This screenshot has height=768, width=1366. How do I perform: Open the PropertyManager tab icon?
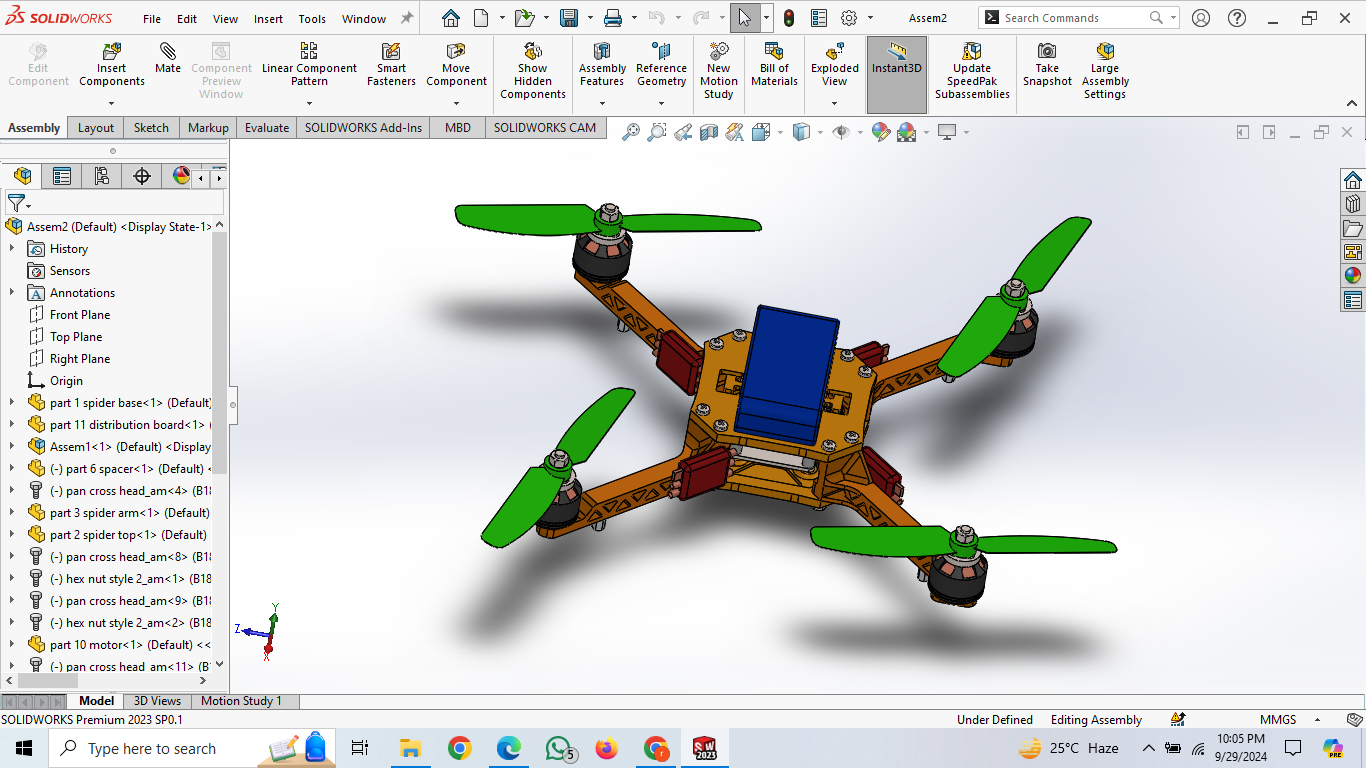point(62,176)
